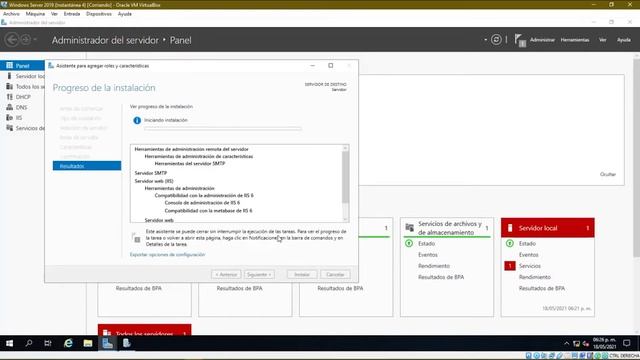Open VirtualBox Archivo menu
The width and height of the screenshot is (640, 360).
point(11,14)
